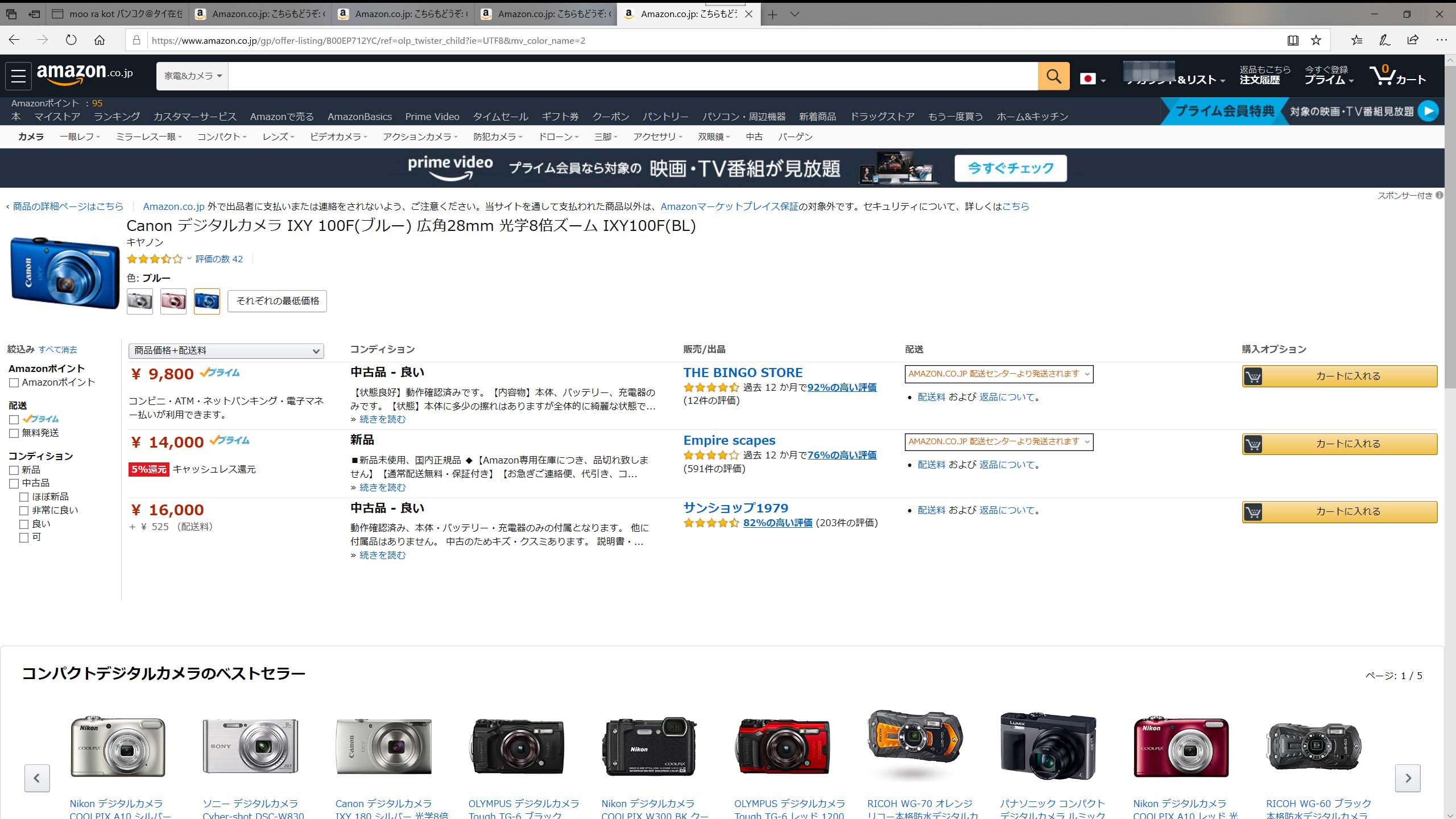Open THE BINGO STORE seller link
The height and width of the screenshot is (819, 1456).
tap(743, 373)
